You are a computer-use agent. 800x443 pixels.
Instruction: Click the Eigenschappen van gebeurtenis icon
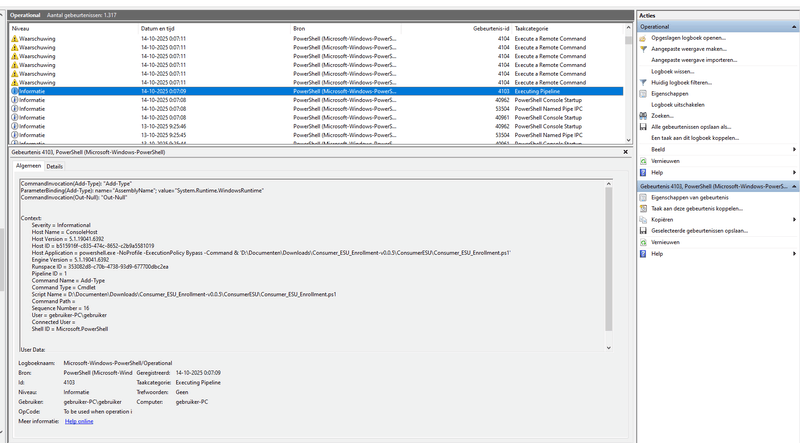[x=643, y=198]
